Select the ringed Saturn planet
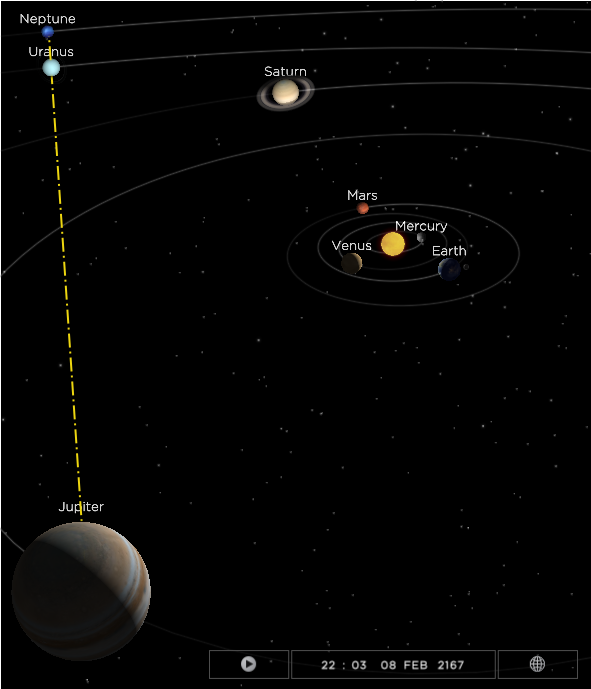This screenshot has height=689, width=591. coord(286,93)
